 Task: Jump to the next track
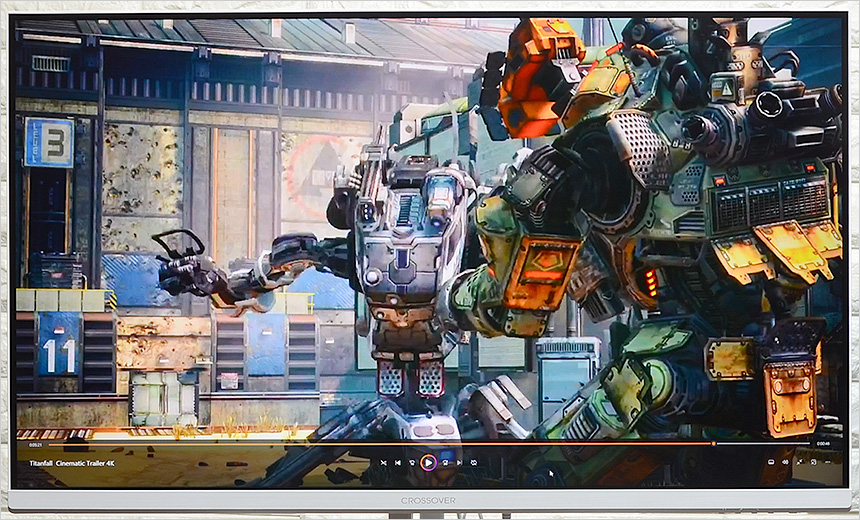coord(459,462)
